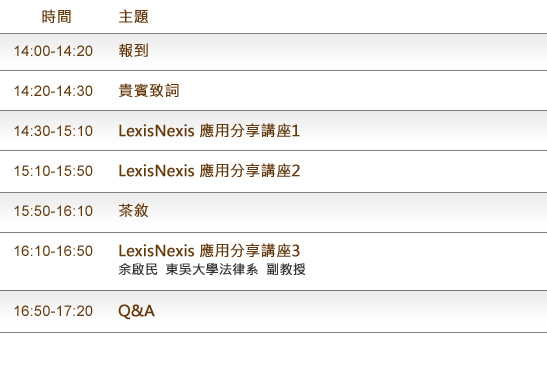This screenshot has height=380, width=547.
Task: Click 東吳大學法律系 affiliation text
Action: tap(212, 269)
